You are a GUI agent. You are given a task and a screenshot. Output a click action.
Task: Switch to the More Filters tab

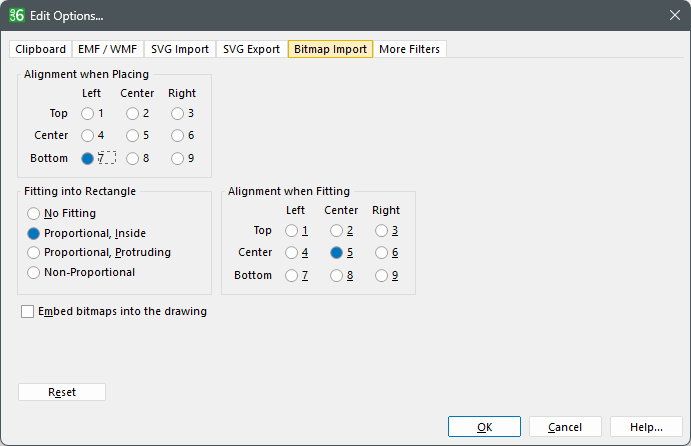click(x=409, y=49)
